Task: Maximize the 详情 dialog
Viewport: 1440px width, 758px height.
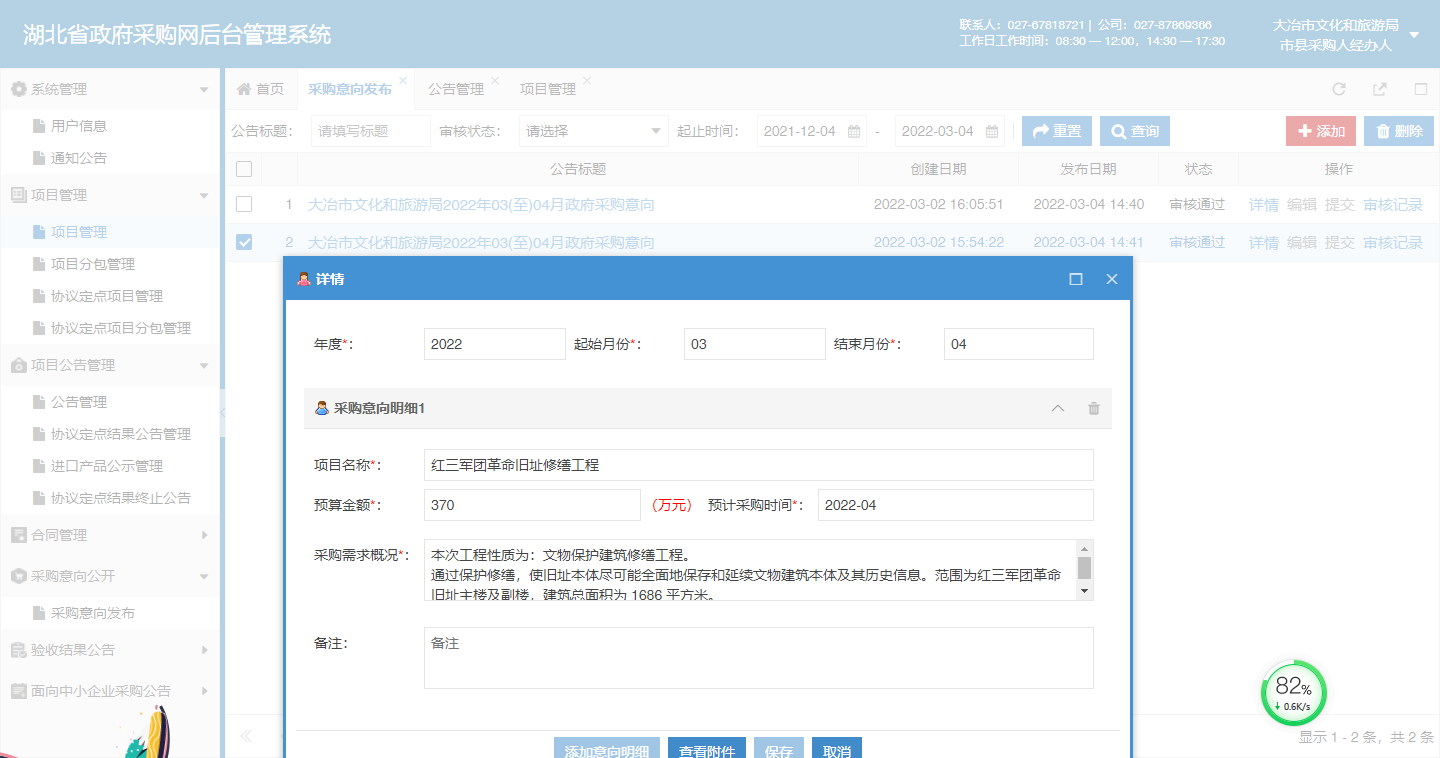Action: point(1076,279)
